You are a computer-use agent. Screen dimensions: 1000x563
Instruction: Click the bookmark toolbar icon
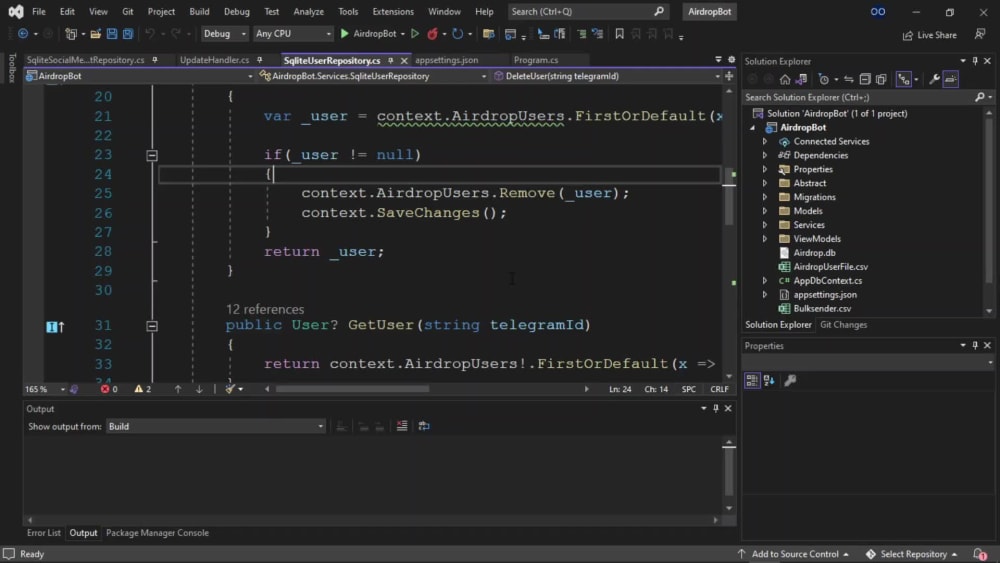point(619,34)
